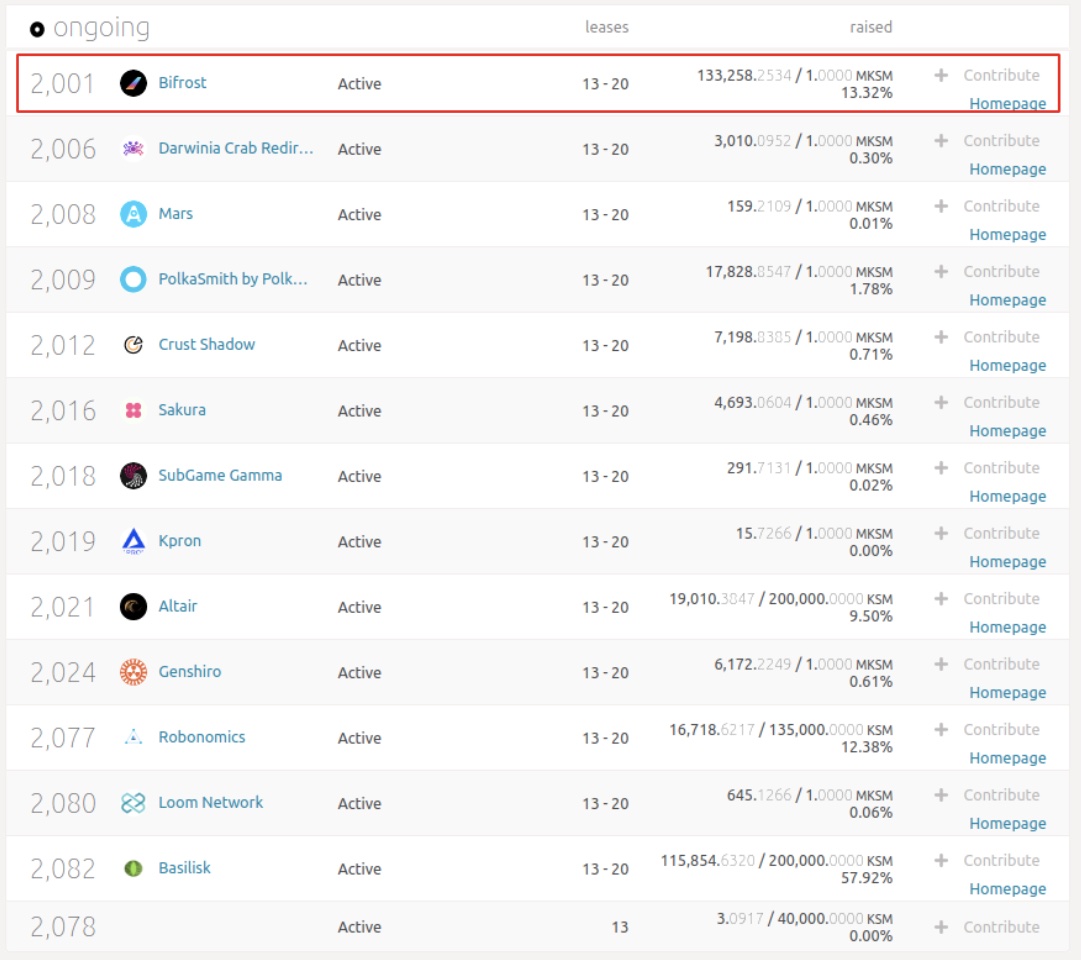Click Contribute button for Darwinia Crab
This screenshot has width=1082, height=960.
[x=987, y=141]
